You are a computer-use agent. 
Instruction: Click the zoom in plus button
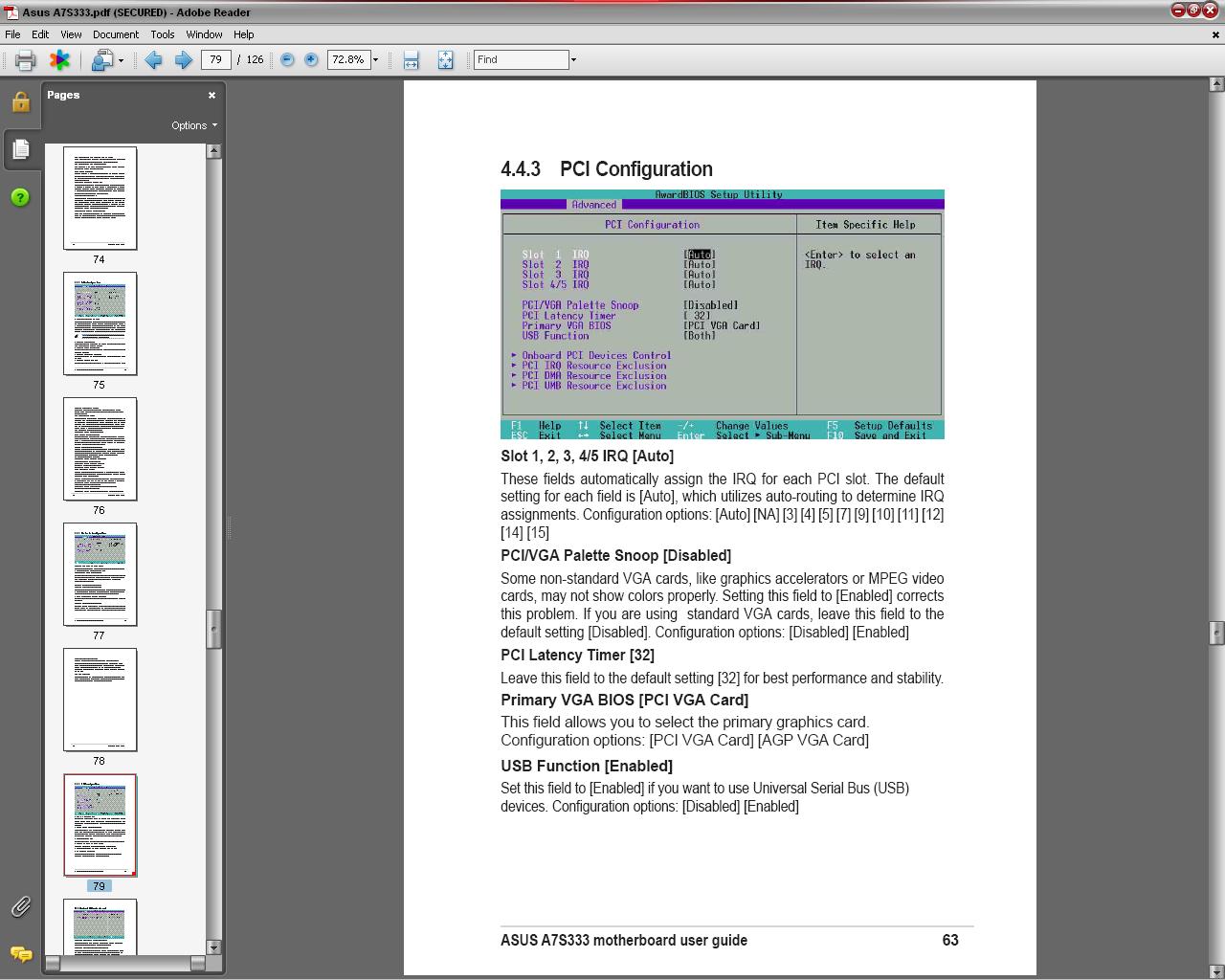click(311, 59)
